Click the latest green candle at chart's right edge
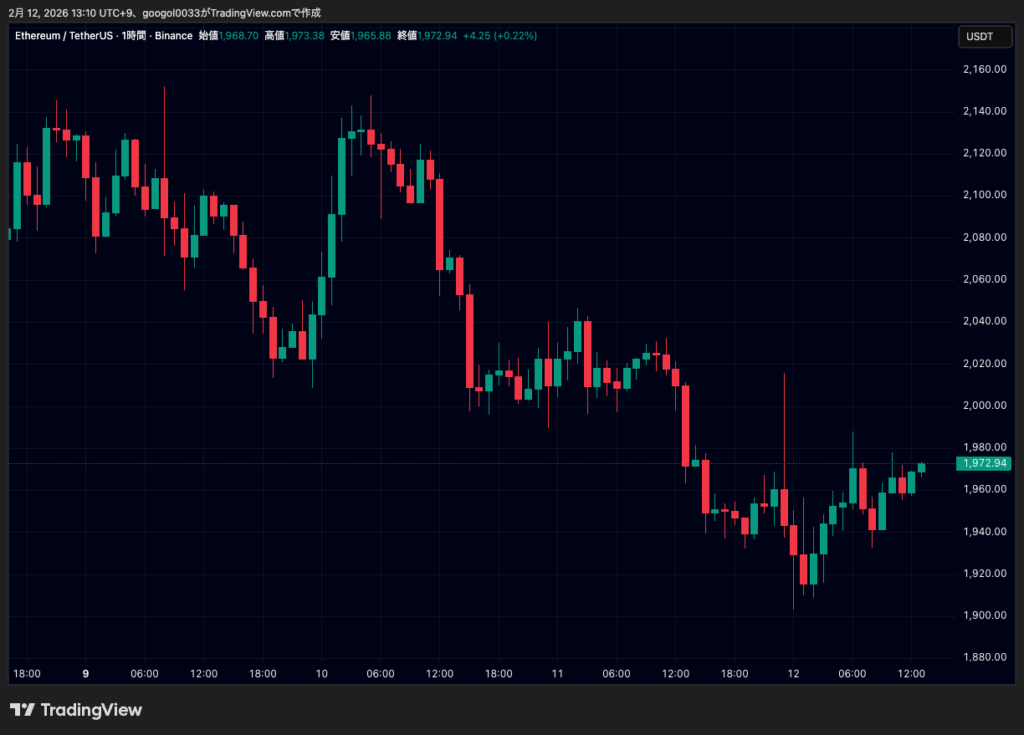Image resolution: width=1024 pixels, height=735 pixels. [x=921, y=468]
